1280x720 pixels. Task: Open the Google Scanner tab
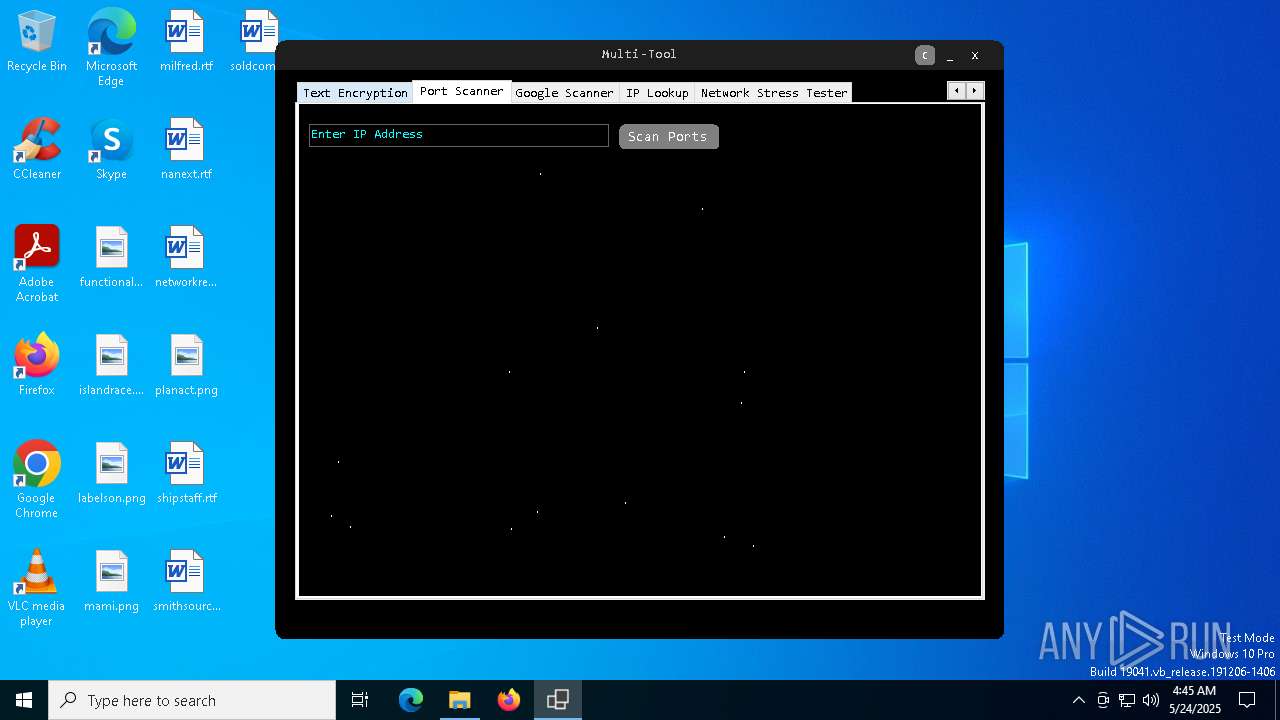tap(564, 93)
